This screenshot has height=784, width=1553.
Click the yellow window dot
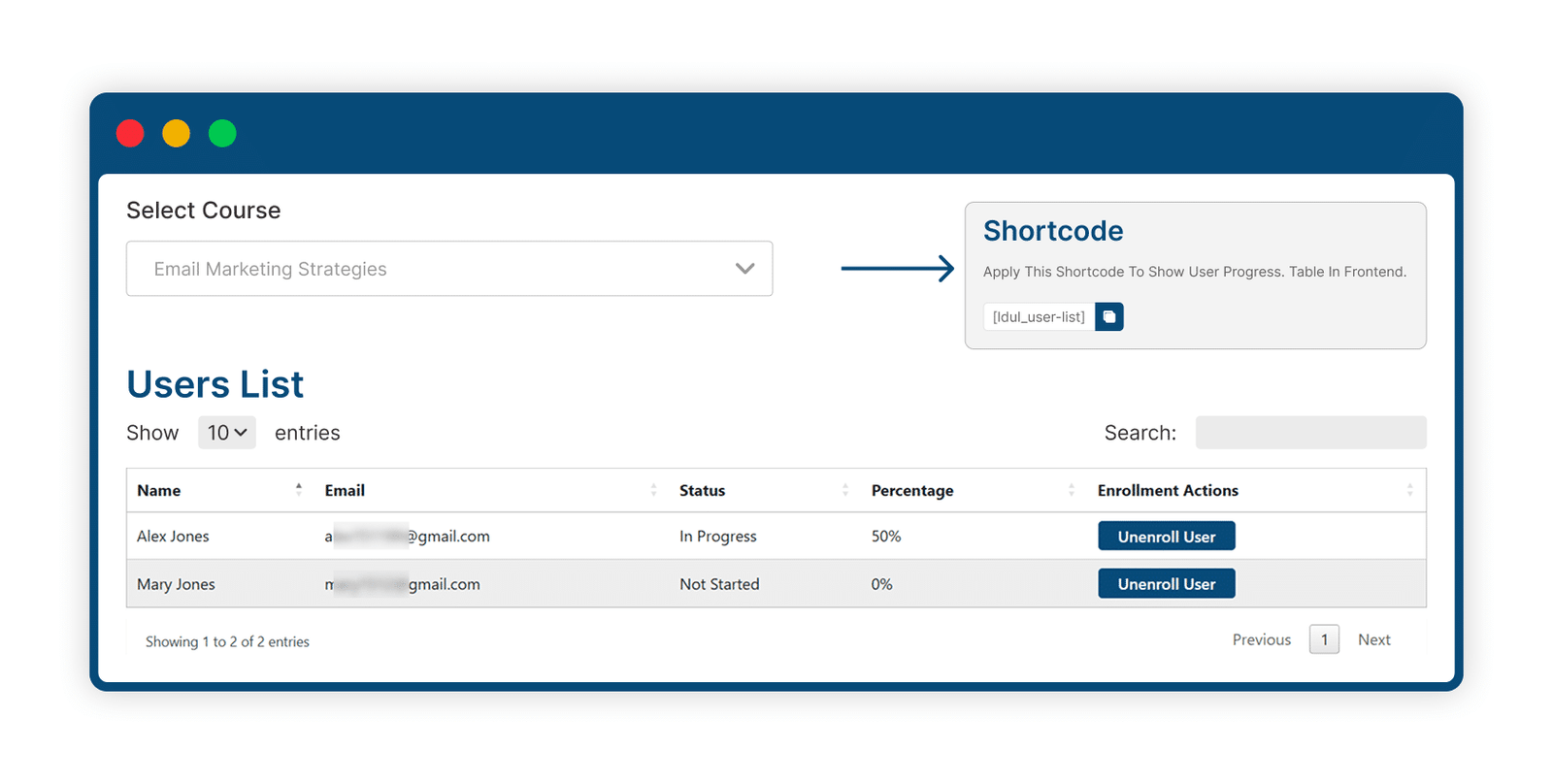coord(176,133)
